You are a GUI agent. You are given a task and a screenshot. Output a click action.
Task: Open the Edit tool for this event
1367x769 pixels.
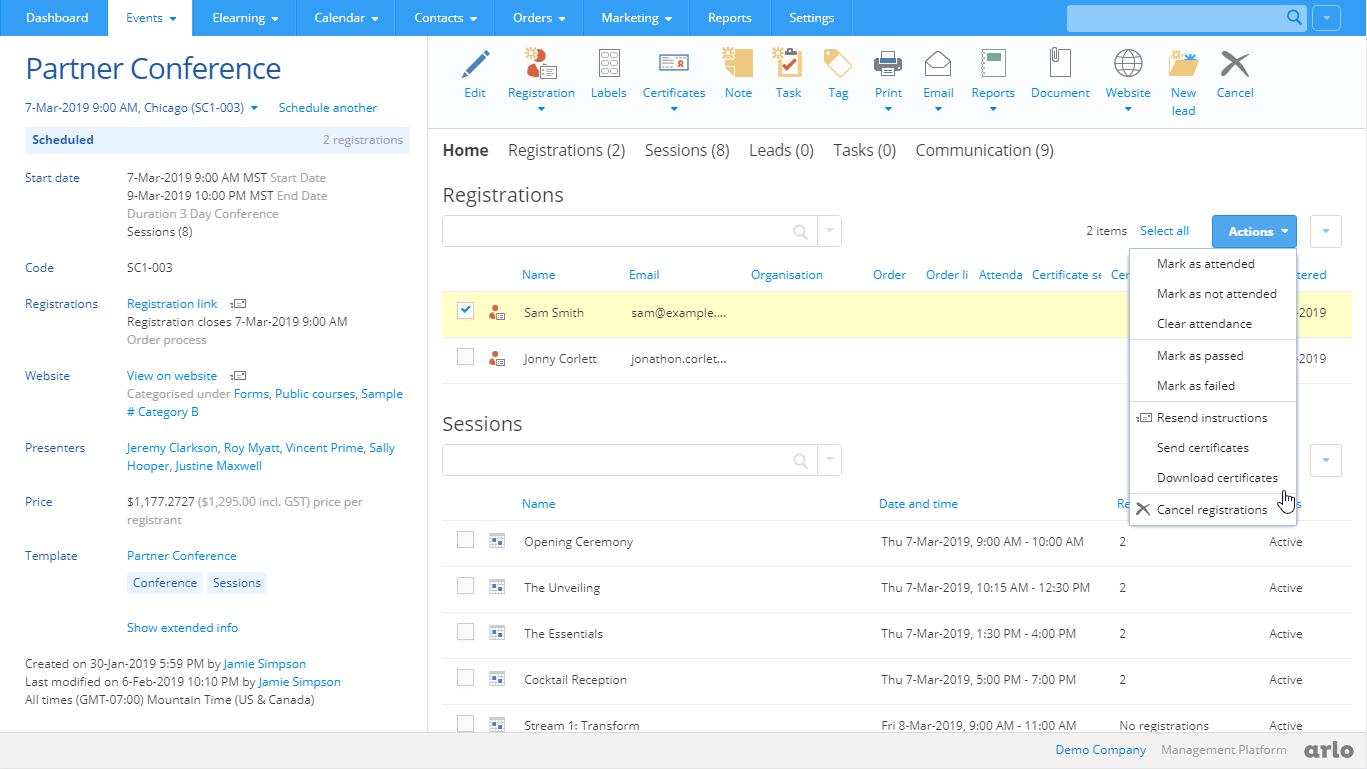pos(475,70)
